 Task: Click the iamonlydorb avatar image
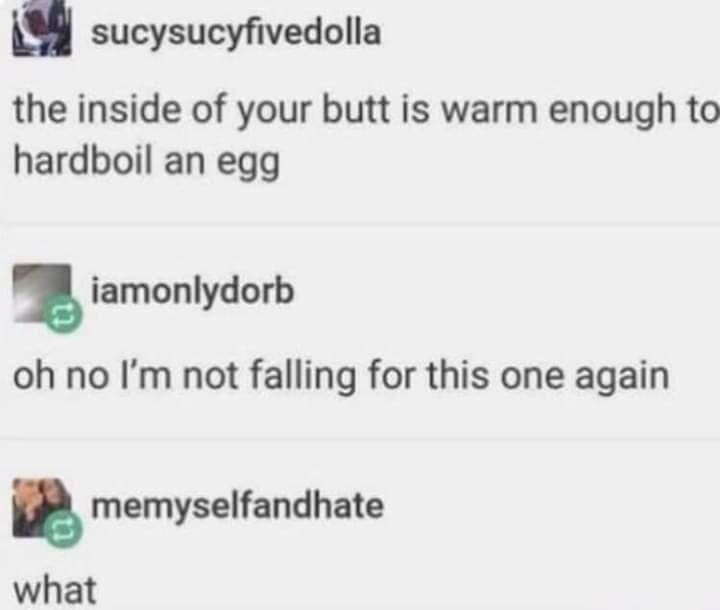click(x=42, y=293)
